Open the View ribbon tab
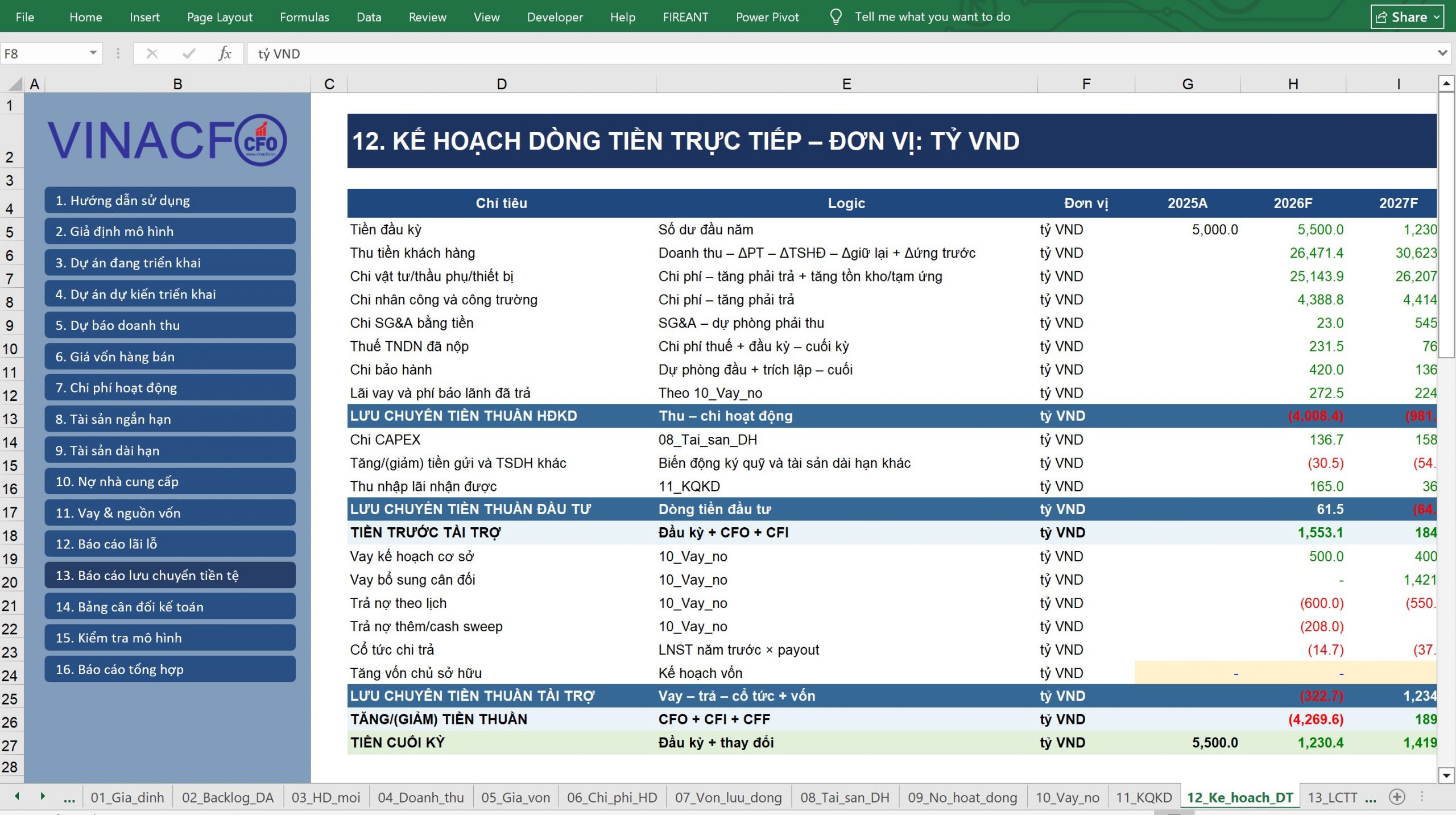 (486, 17)
